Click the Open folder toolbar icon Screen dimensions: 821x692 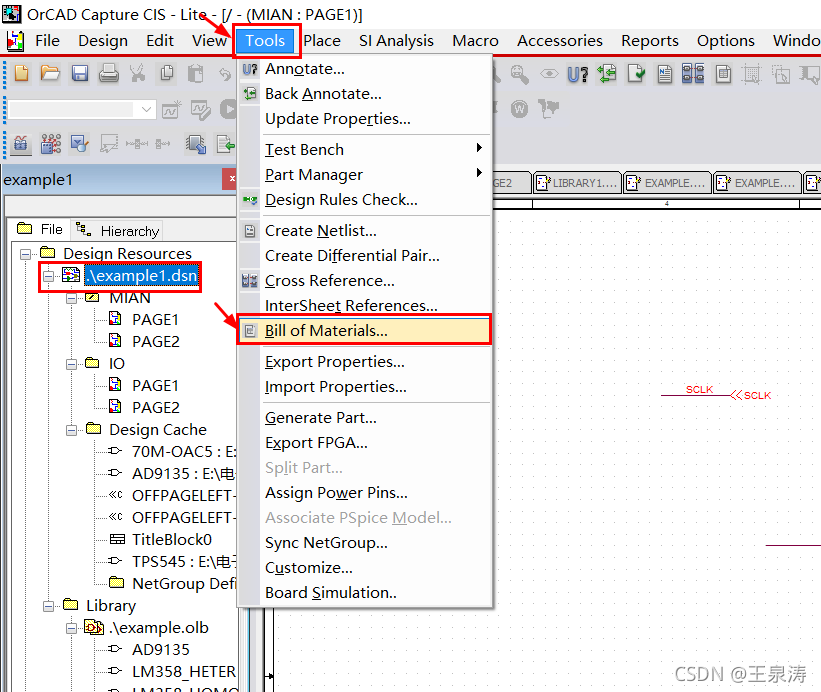coord(50,74)
